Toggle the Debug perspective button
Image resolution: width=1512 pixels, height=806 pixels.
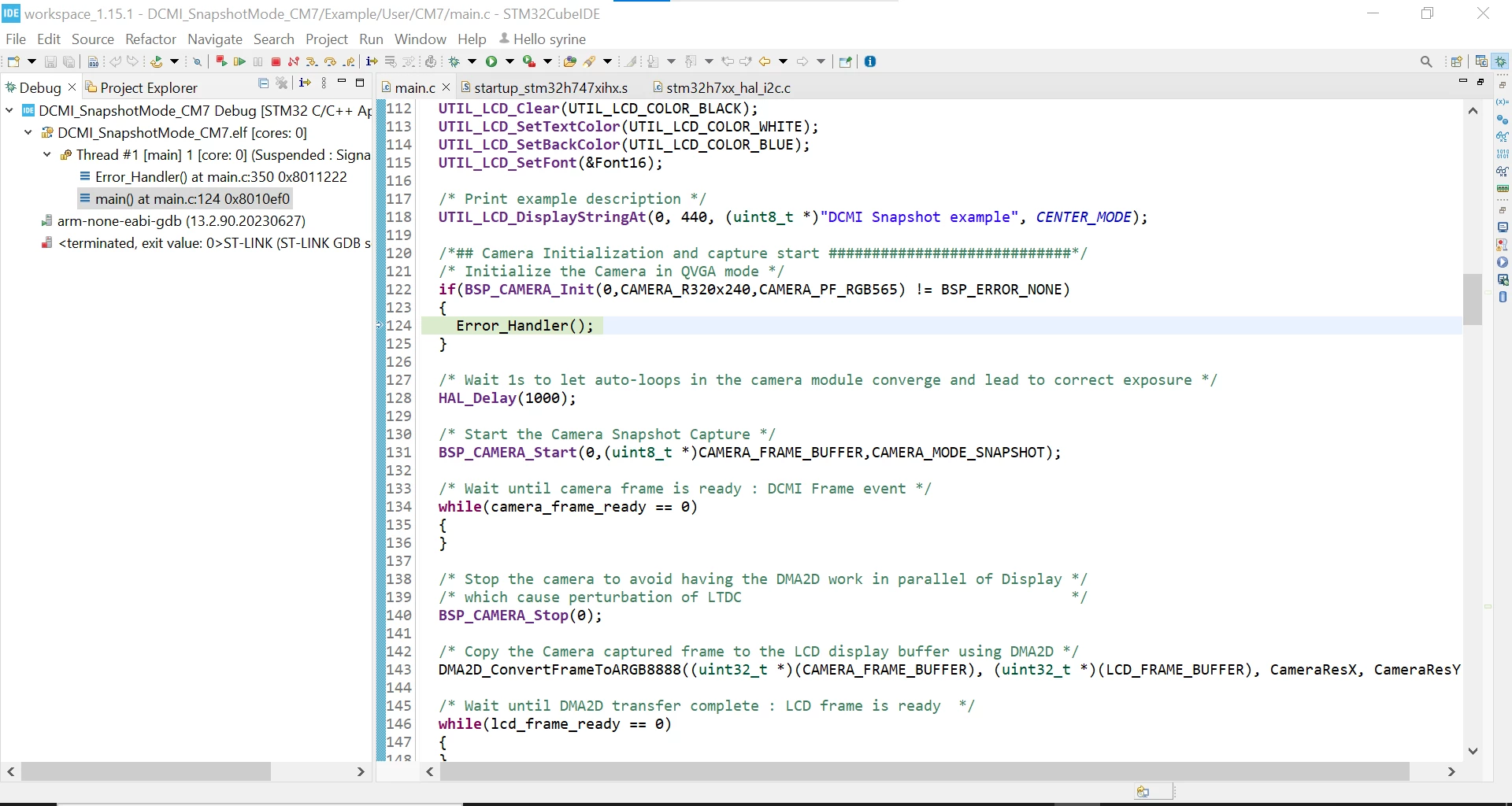point(1501,61)
